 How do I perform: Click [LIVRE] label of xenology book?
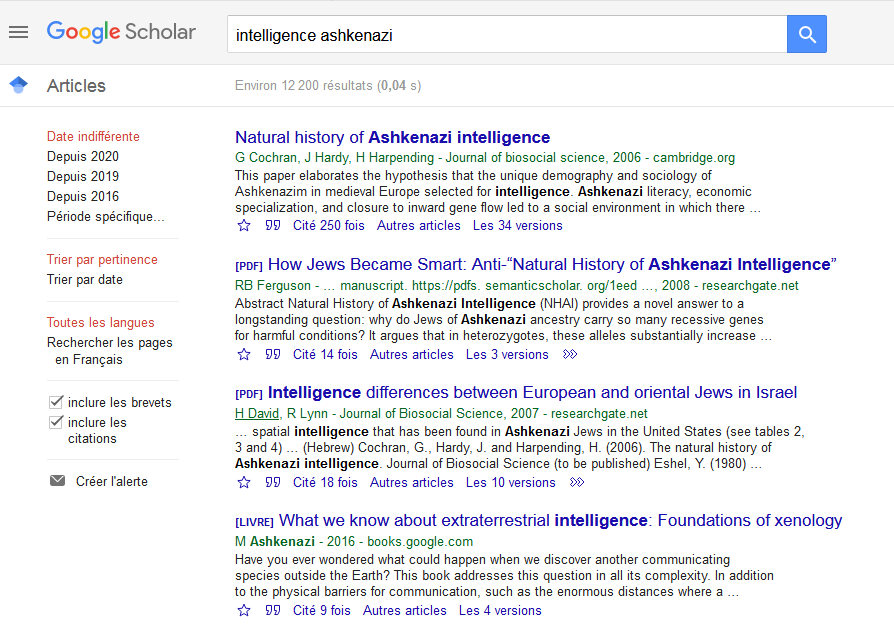(x=254, y=522)
